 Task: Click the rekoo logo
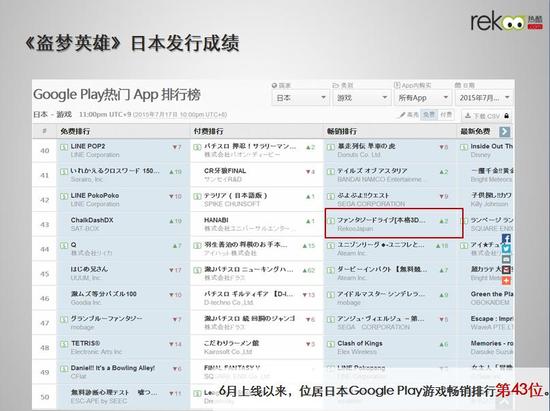[507, 22]
